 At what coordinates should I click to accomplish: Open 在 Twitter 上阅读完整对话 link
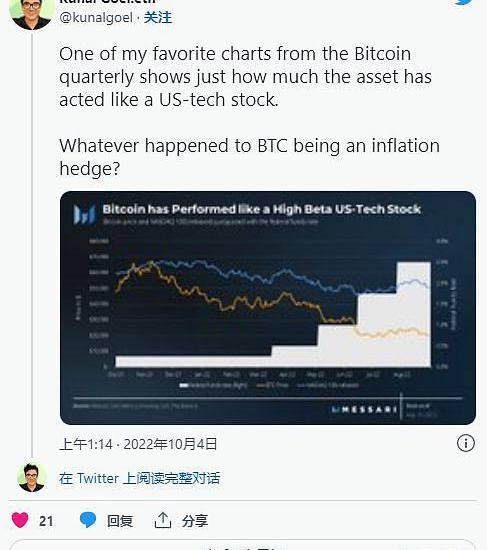[140, 478]
